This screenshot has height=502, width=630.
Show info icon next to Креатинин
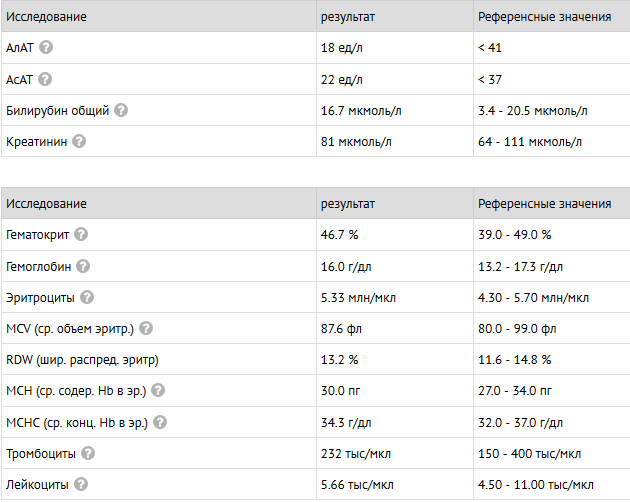coord(79,141)
